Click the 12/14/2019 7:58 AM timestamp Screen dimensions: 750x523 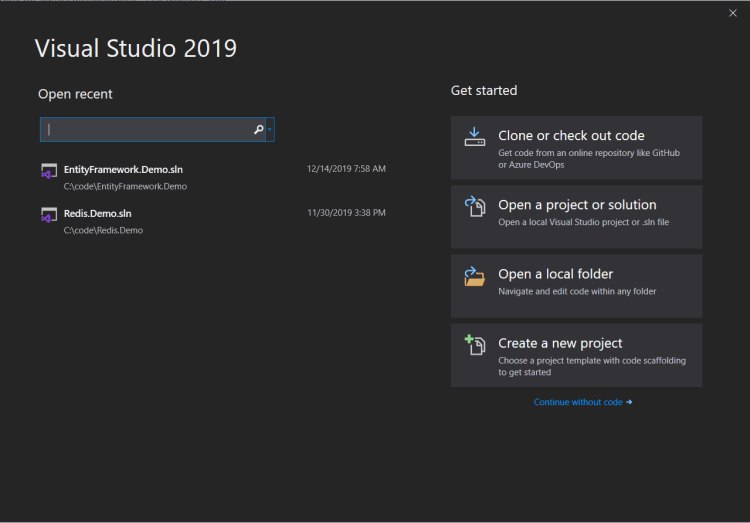point(346,168)
